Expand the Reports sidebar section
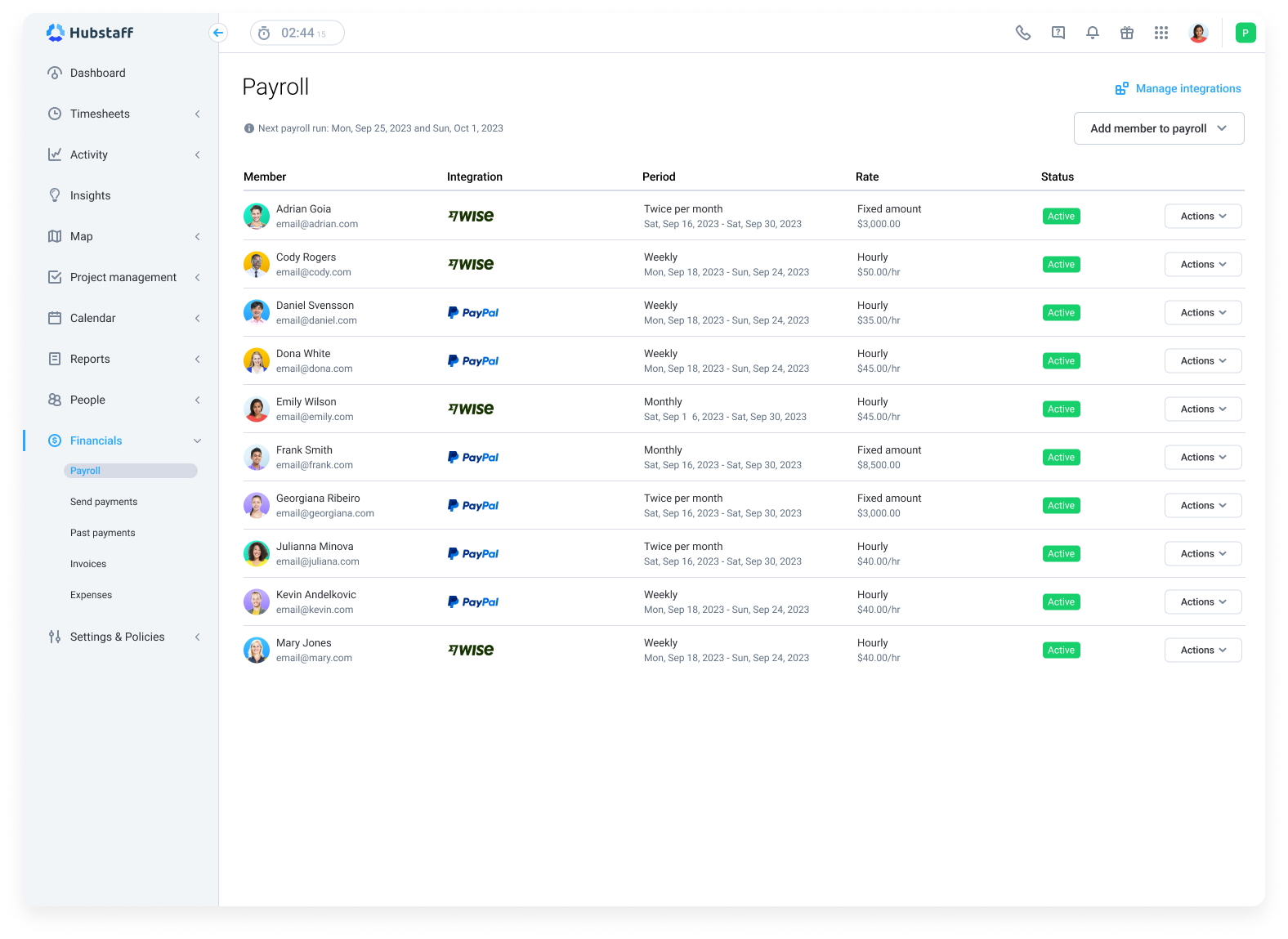 (x=123, y=359)
